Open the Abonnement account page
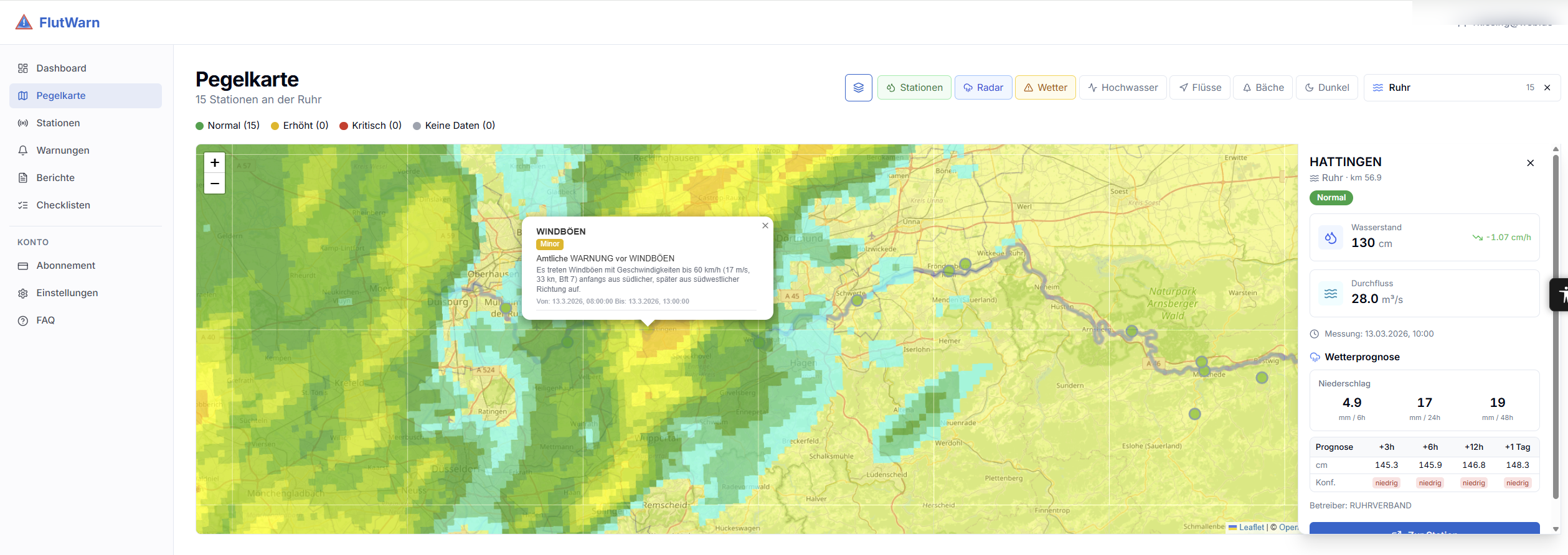Image resolution: width=1568 pixels, height=555 pixels. (x=85, y=266)
